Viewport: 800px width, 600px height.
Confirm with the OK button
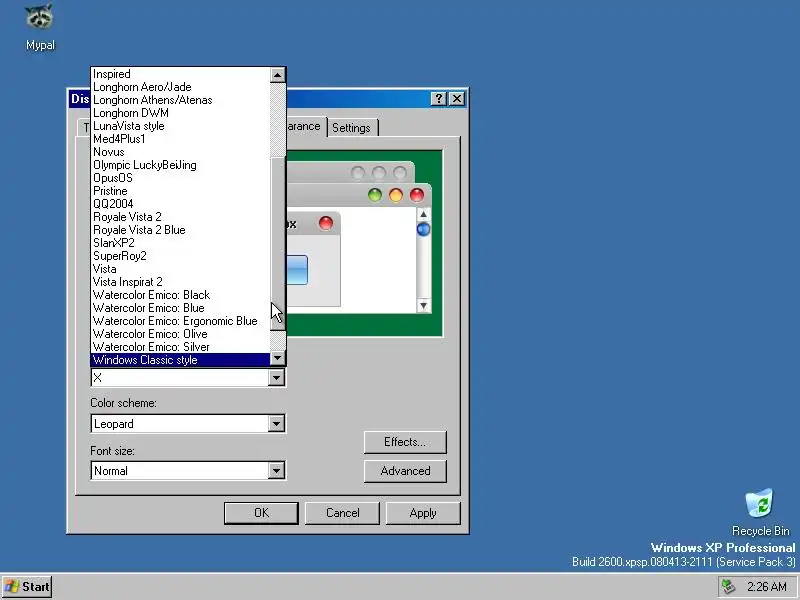[x=261, y=513]
